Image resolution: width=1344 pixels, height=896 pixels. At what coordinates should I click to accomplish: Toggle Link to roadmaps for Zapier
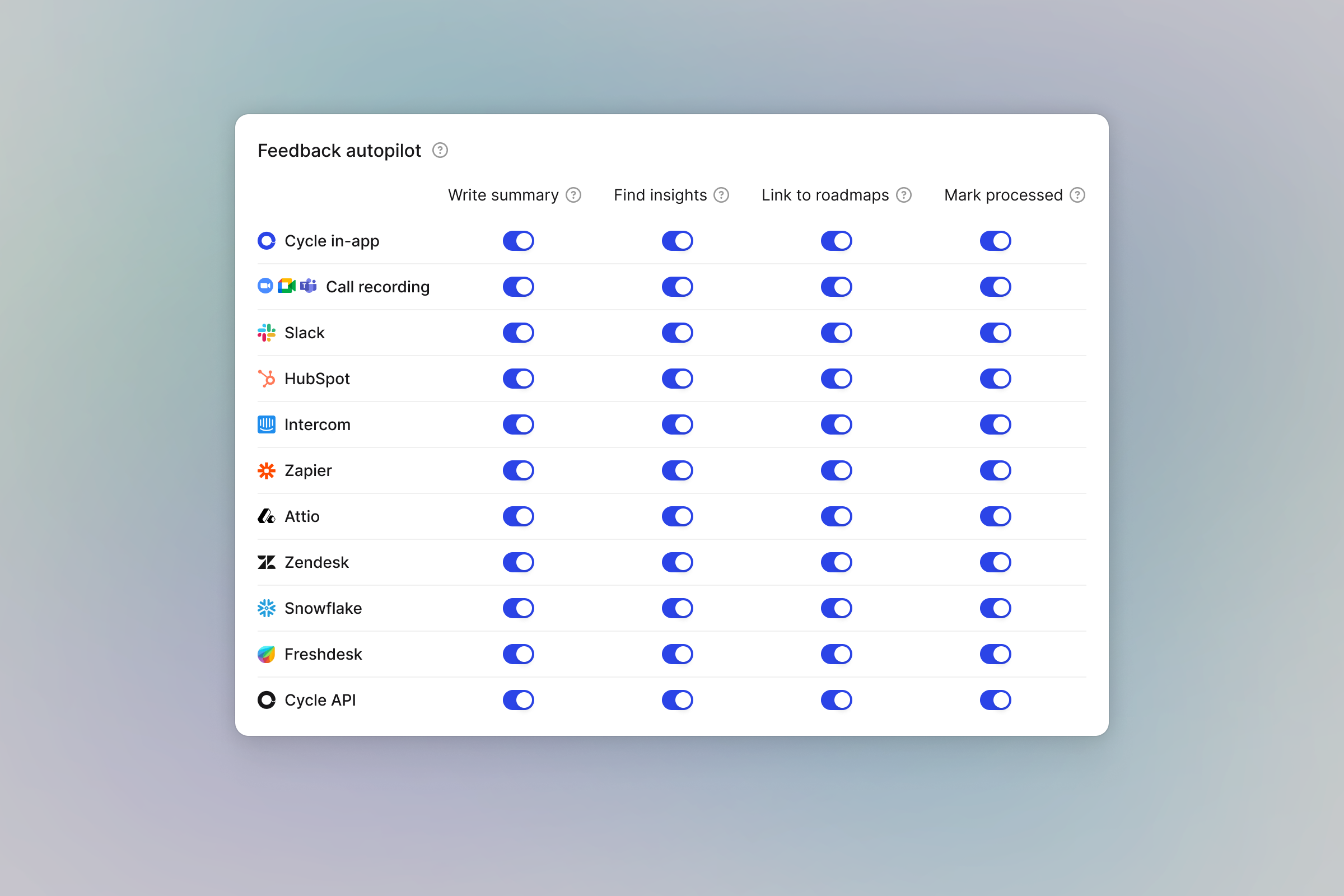(x=837, y=470)
